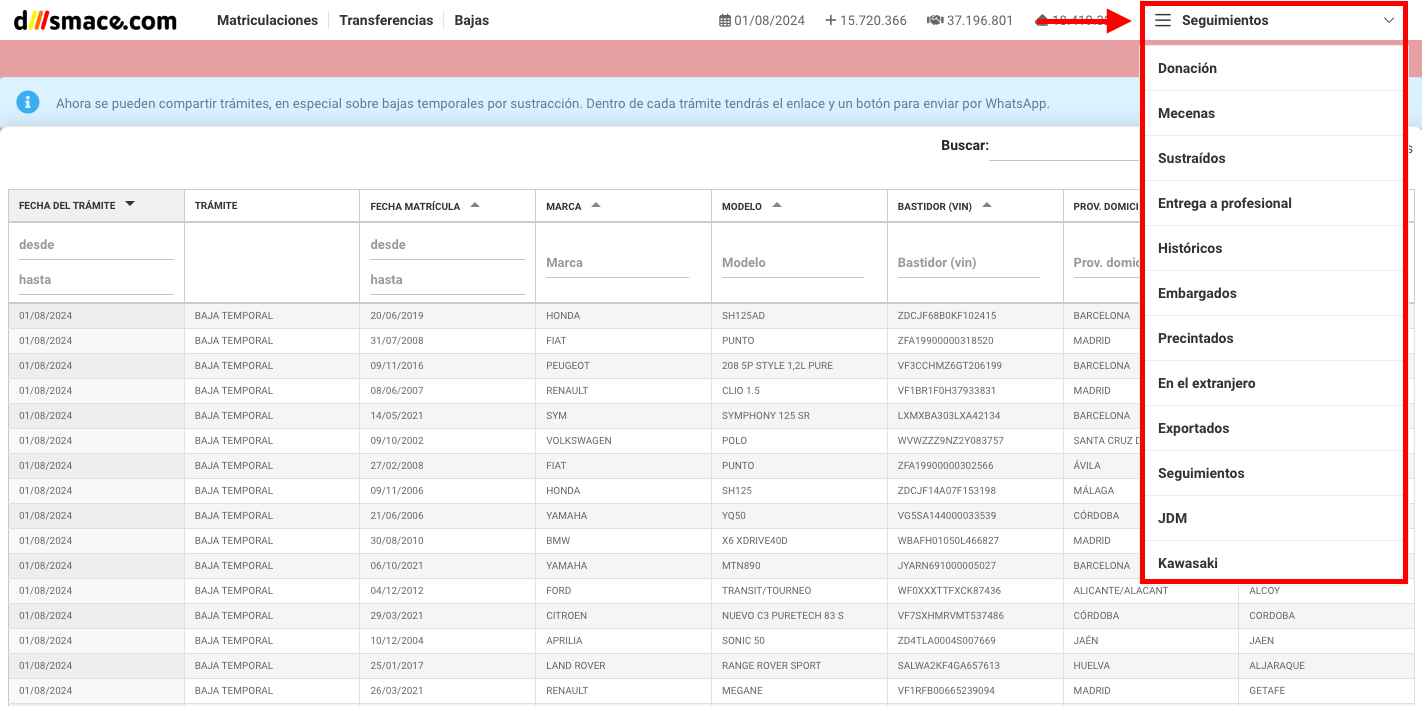Focus the Marca filter input
This screenshot has width=1422, height=706.
617,263
